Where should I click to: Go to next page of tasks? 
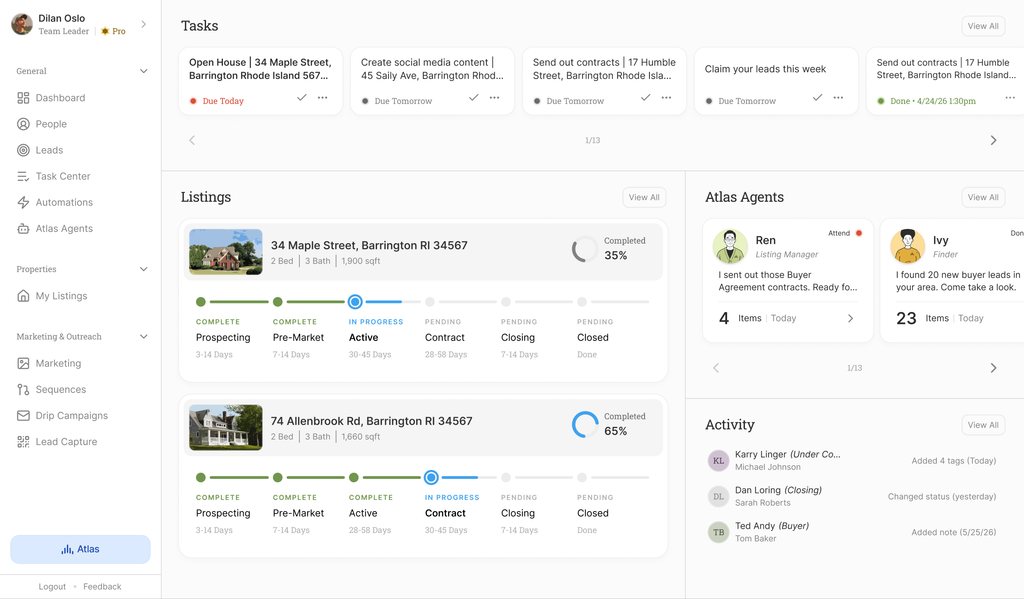pos(993,140)
